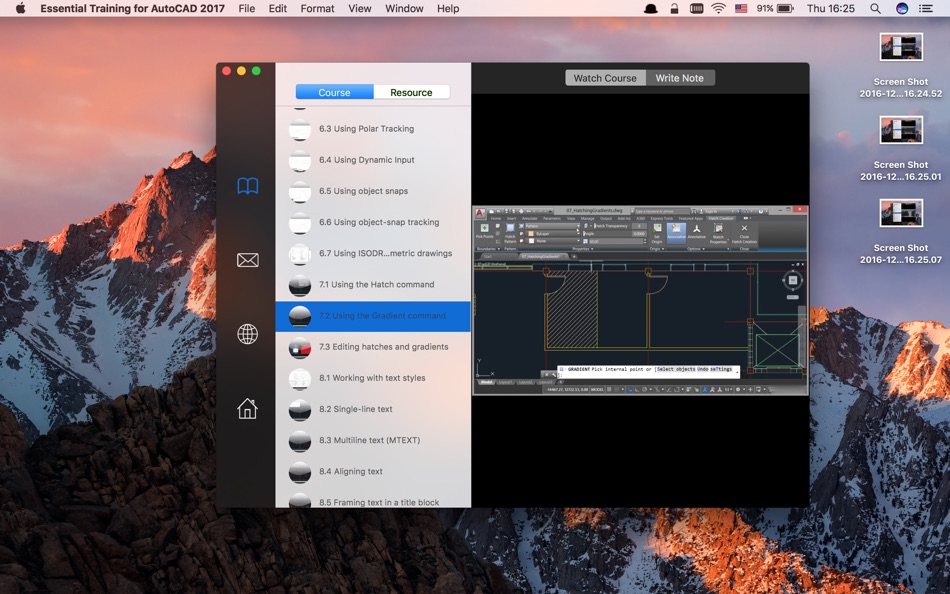Viewport: 950px width, 594px height.
Task: Open Essential Training for AutoCAD 2017 app menu
Action: (x=133, y=8)
